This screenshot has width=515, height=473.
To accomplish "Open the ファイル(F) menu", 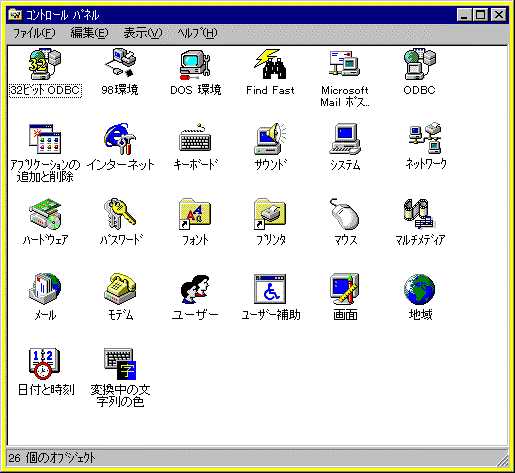I will tap(33, 33).
